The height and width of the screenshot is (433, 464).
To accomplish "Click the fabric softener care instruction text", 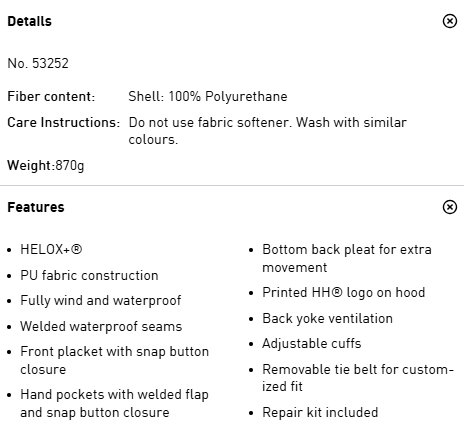I will (268, 131).
